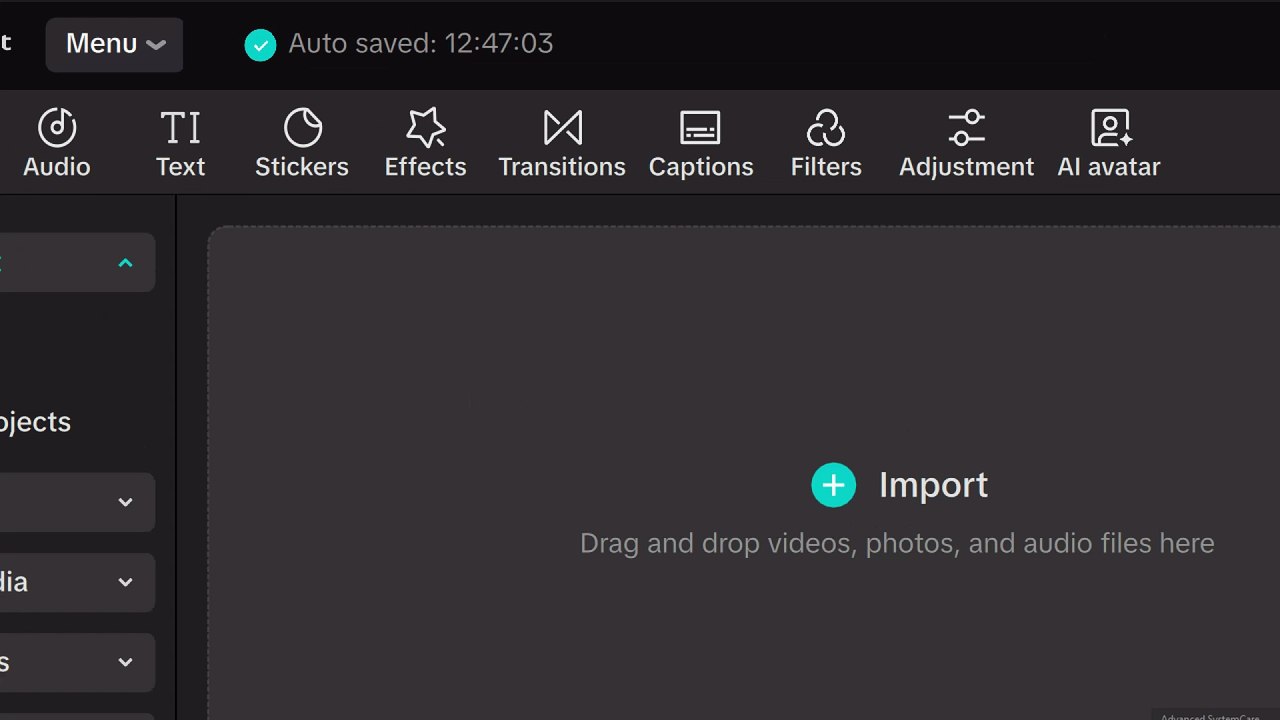This screenshot has height=720, width=1280.
Task: Click the Import text label
Action: click(x=933, y=485)
